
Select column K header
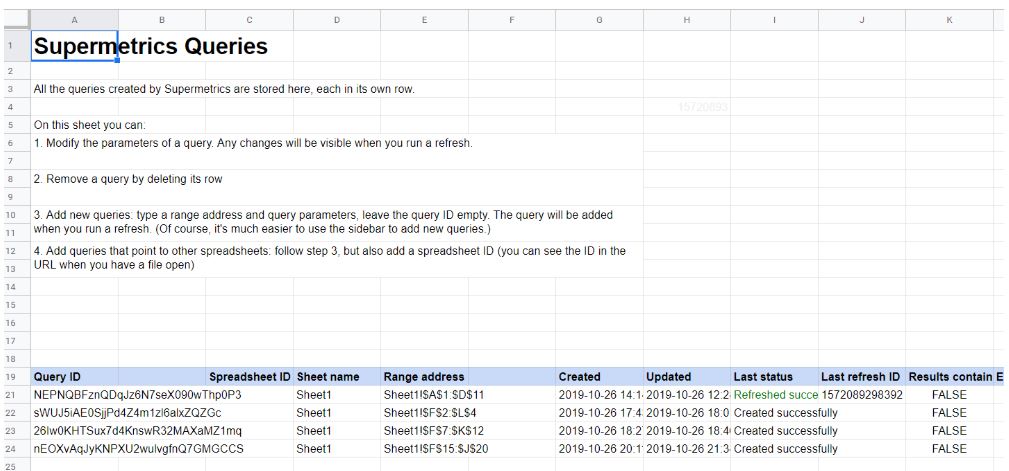click(950, 20)
